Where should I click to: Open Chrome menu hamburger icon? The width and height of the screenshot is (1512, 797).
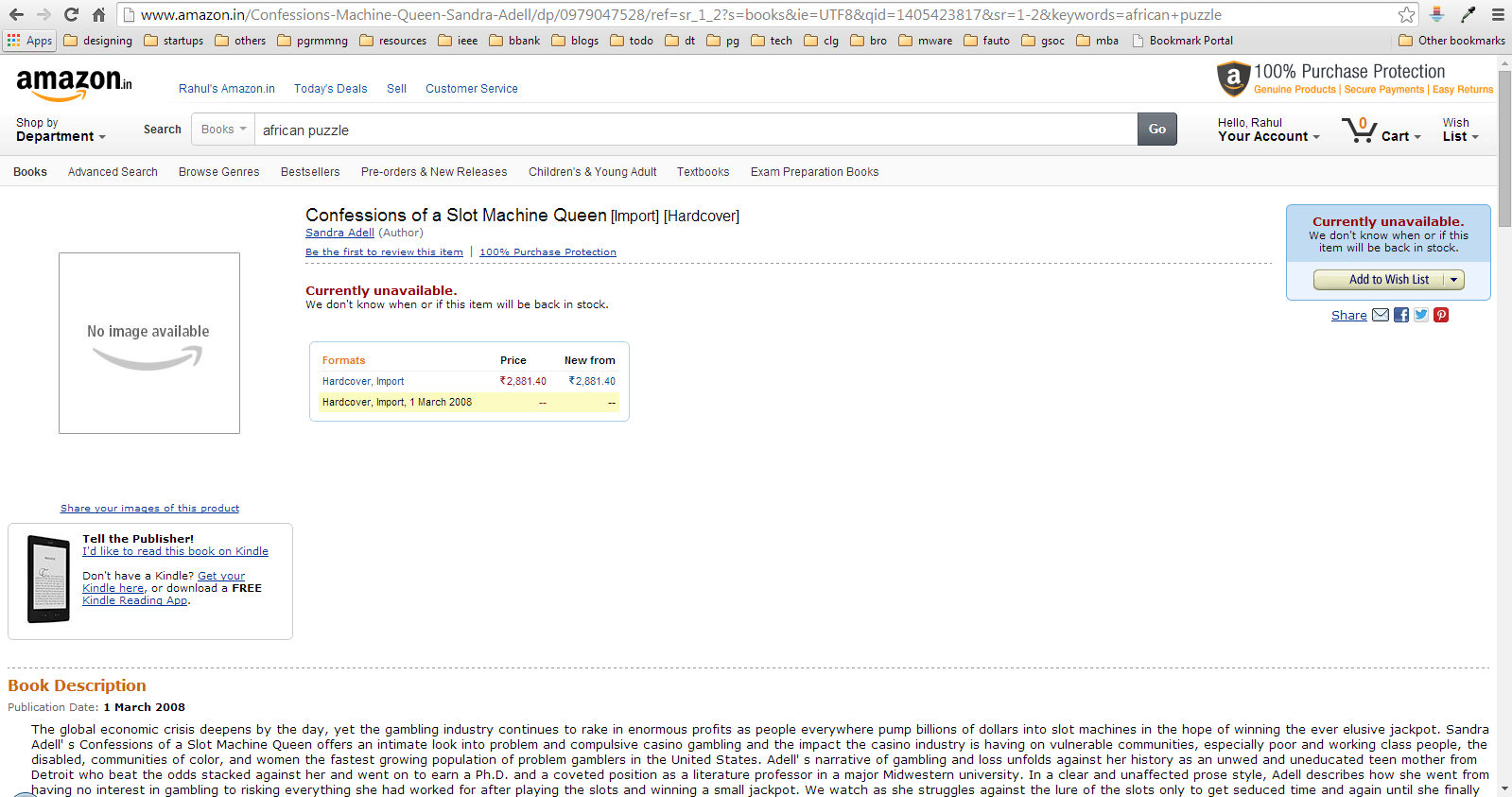pyautogui.click(x=1498, y=14)
